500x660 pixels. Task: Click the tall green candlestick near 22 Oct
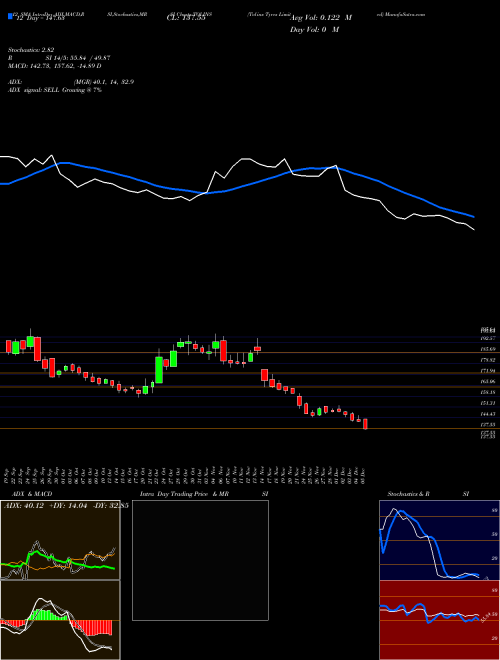159,370
